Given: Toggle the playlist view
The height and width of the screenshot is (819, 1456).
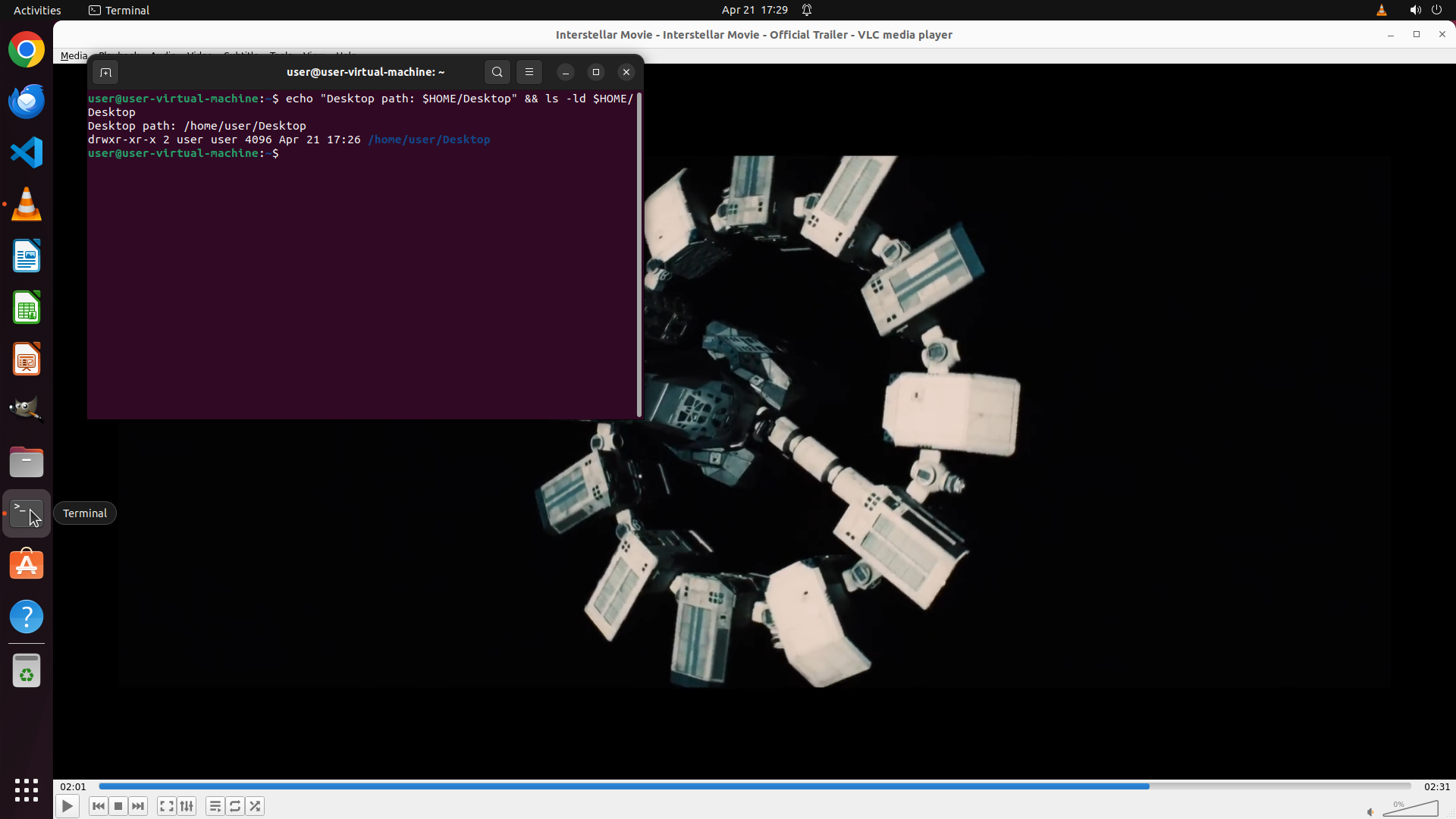Looking at the screenshot, I should point(215,806).
